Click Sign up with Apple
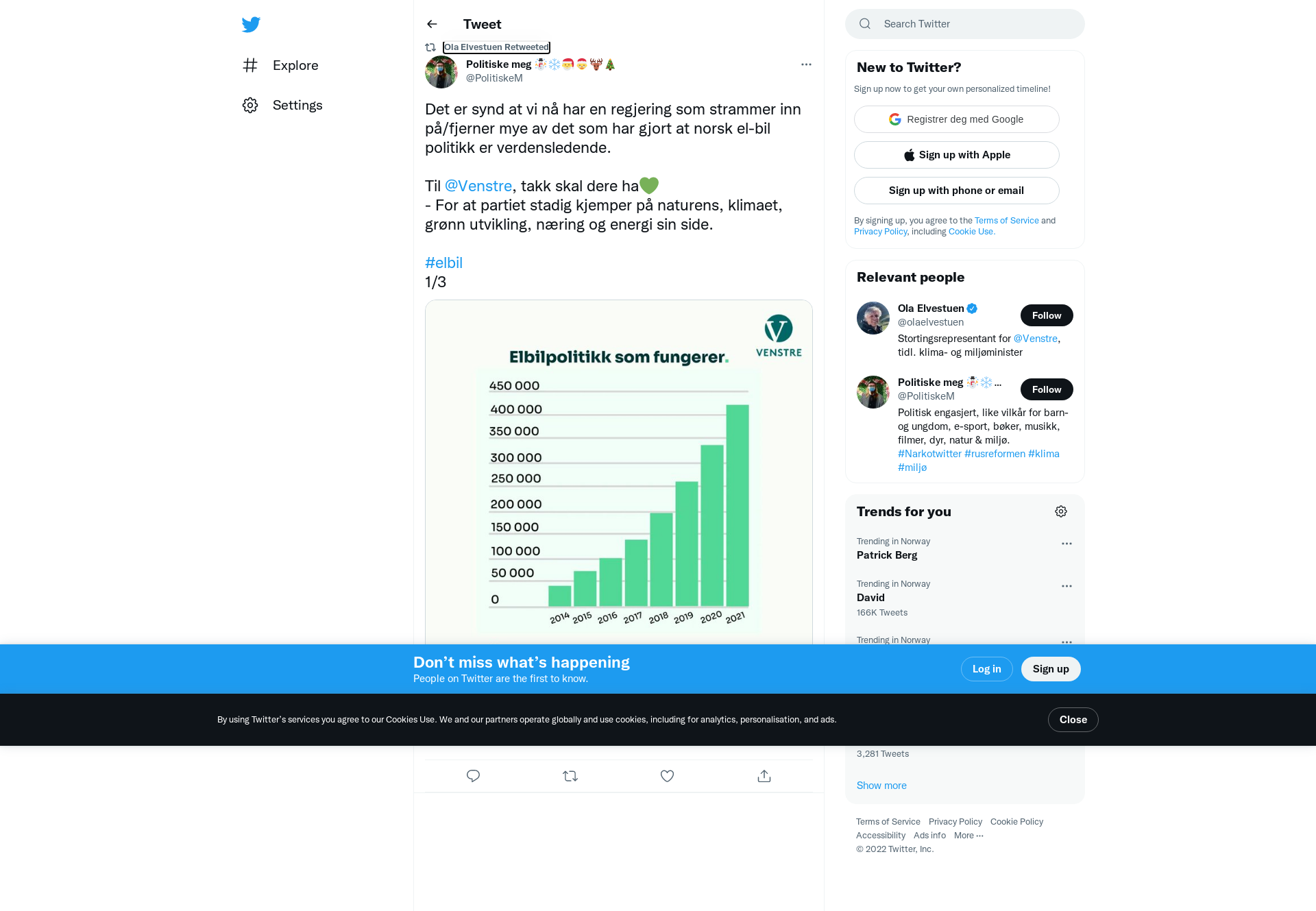 tap(957, 155)
